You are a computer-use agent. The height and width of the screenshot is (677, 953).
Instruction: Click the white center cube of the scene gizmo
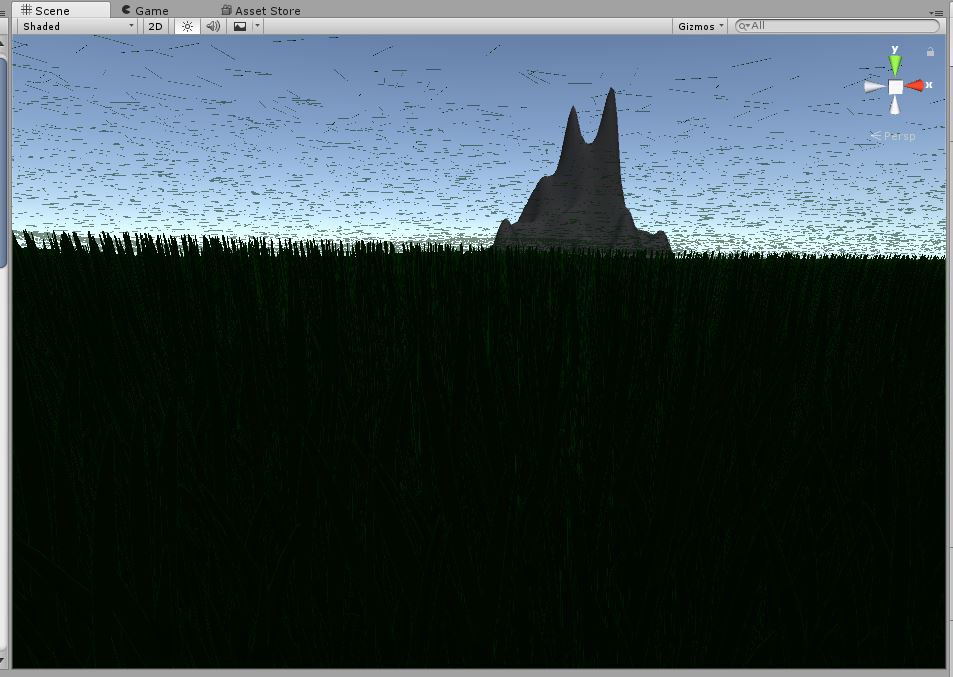895,87
